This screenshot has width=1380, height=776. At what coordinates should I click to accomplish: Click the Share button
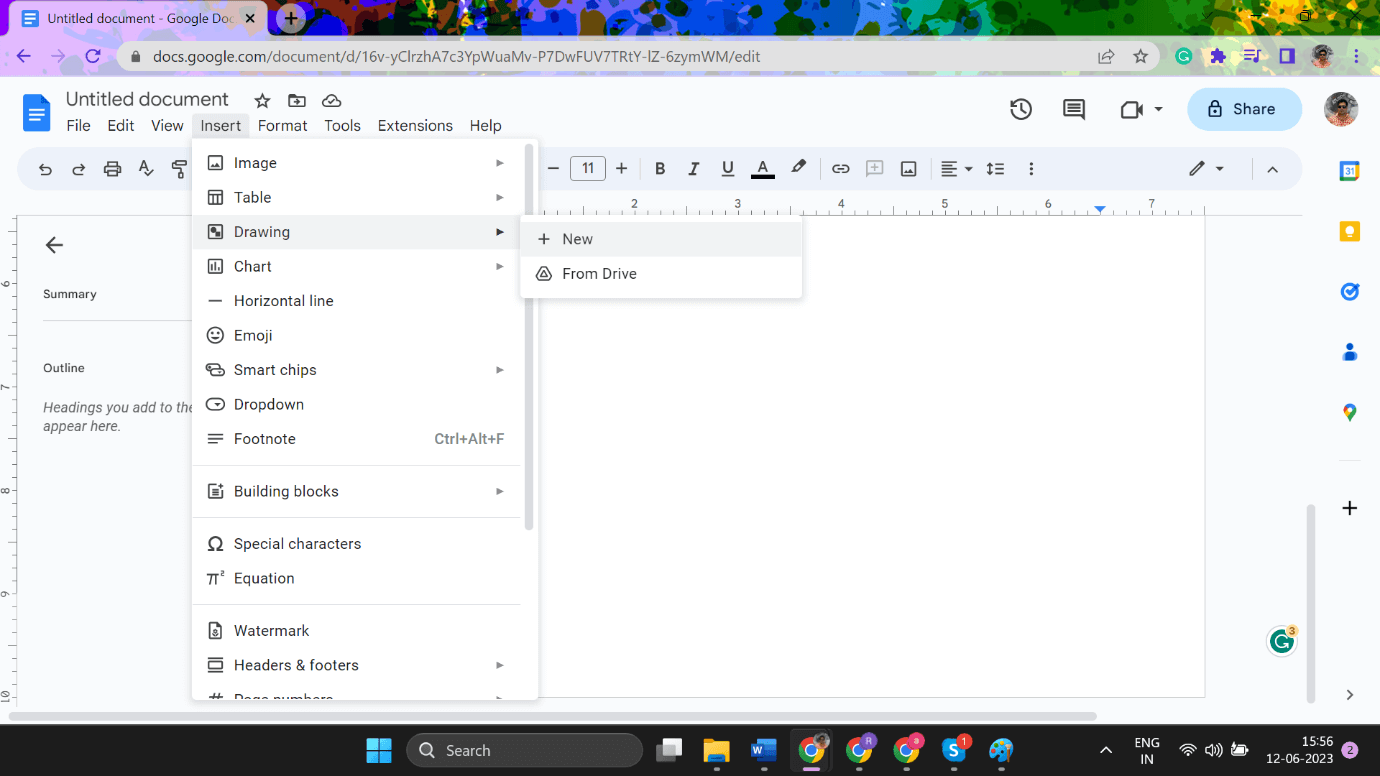(x=1244, y=109)
